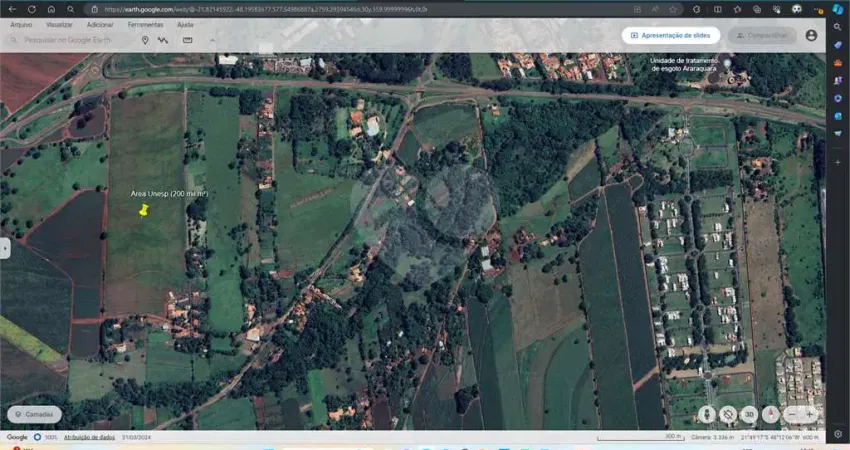The height and width of the screenshot is (450, 850).
Task: Open the Ferramentas menu
Action: pos(145,23)
